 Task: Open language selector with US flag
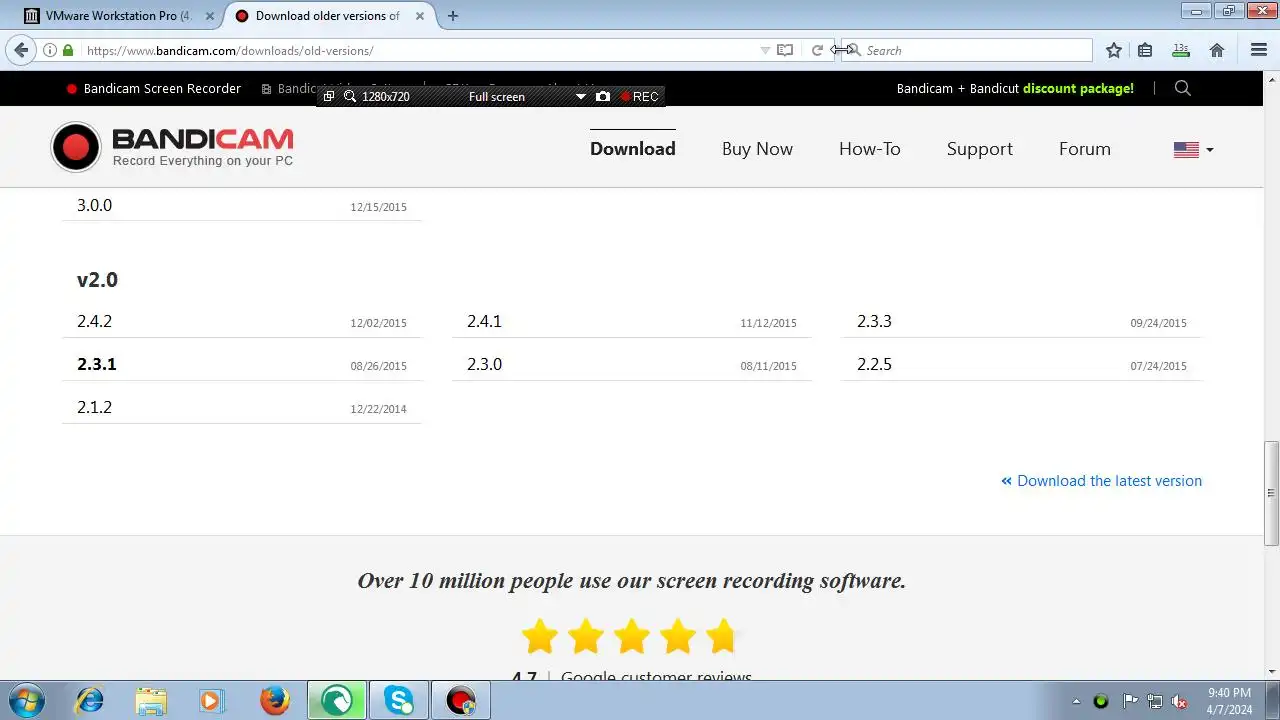point(1193,149)
